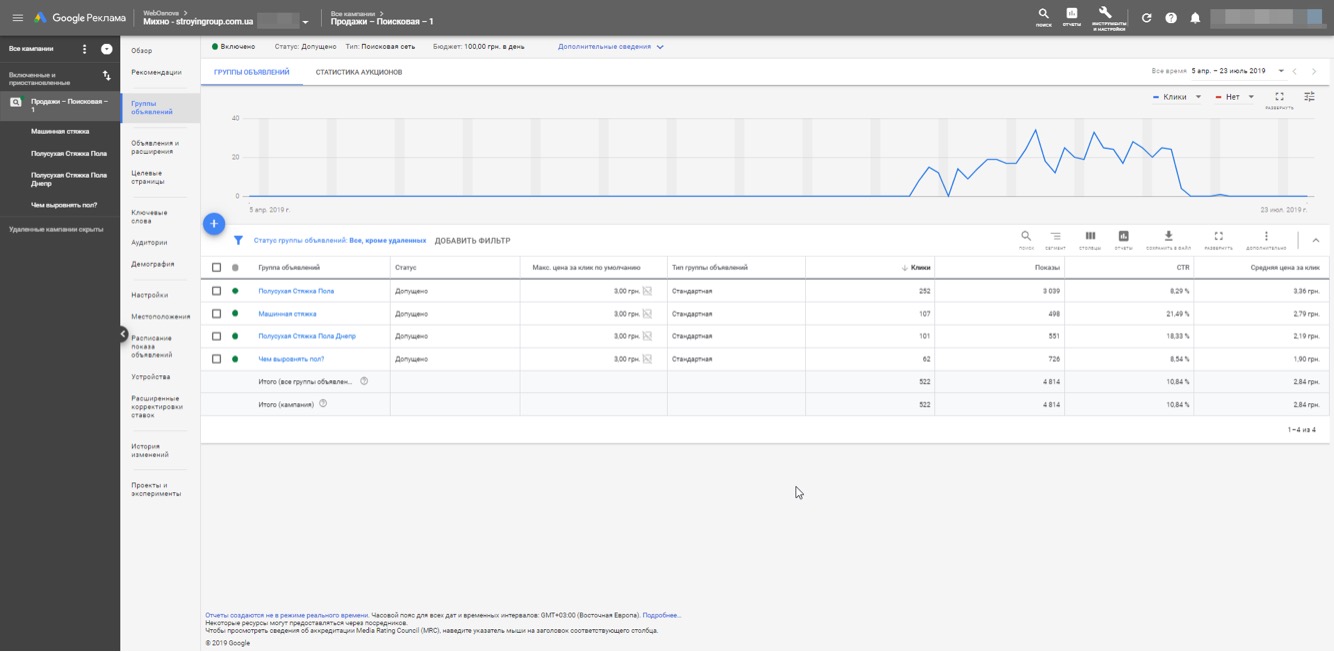This screenshot has width=1334, height=652.
Task: Switch to the Статистика аукционов tab
Action: [x=359, y=72]
